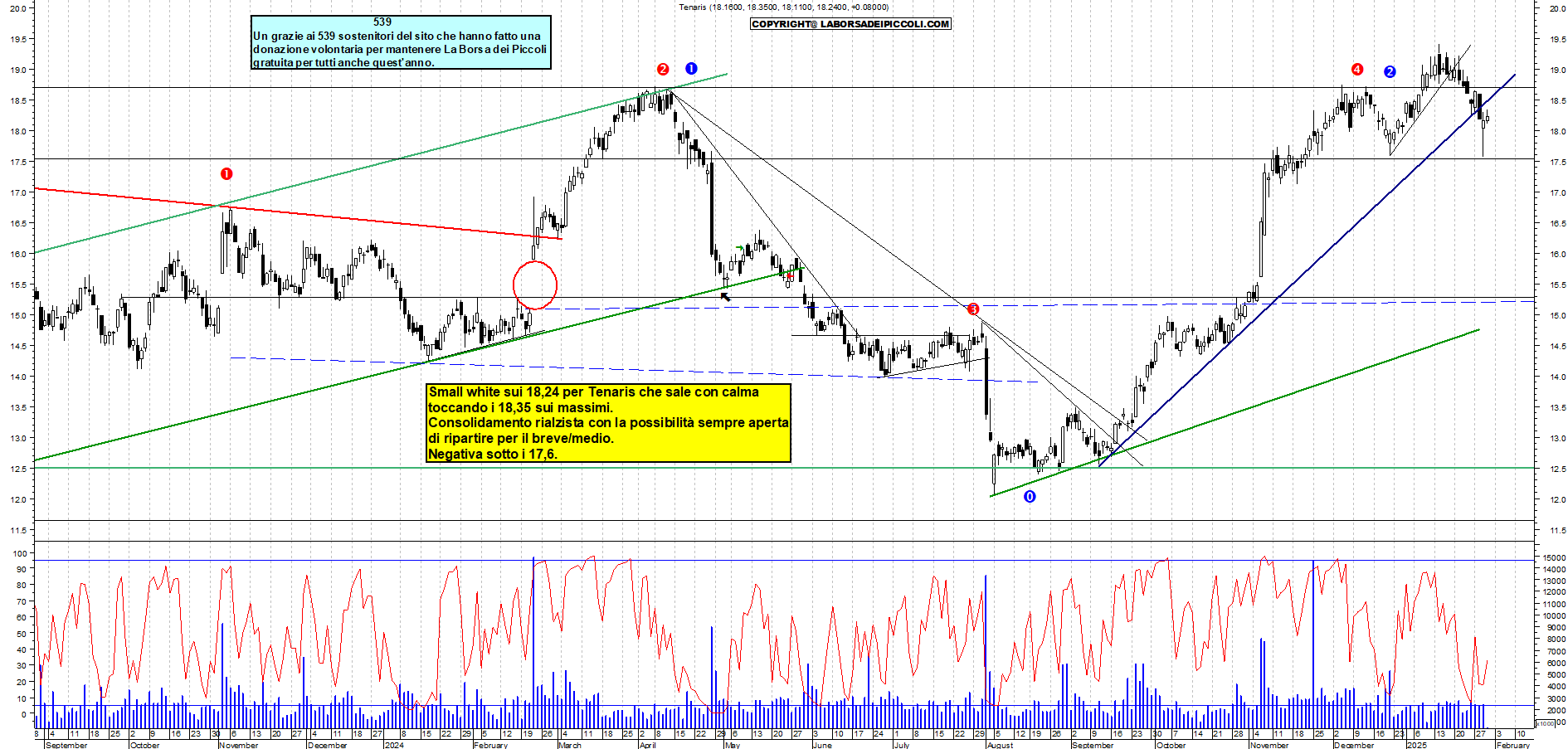Click the blue wave marker 1
Image resolution: width=1568 pixels, height=749 pixels.
(x=691, y=68)
